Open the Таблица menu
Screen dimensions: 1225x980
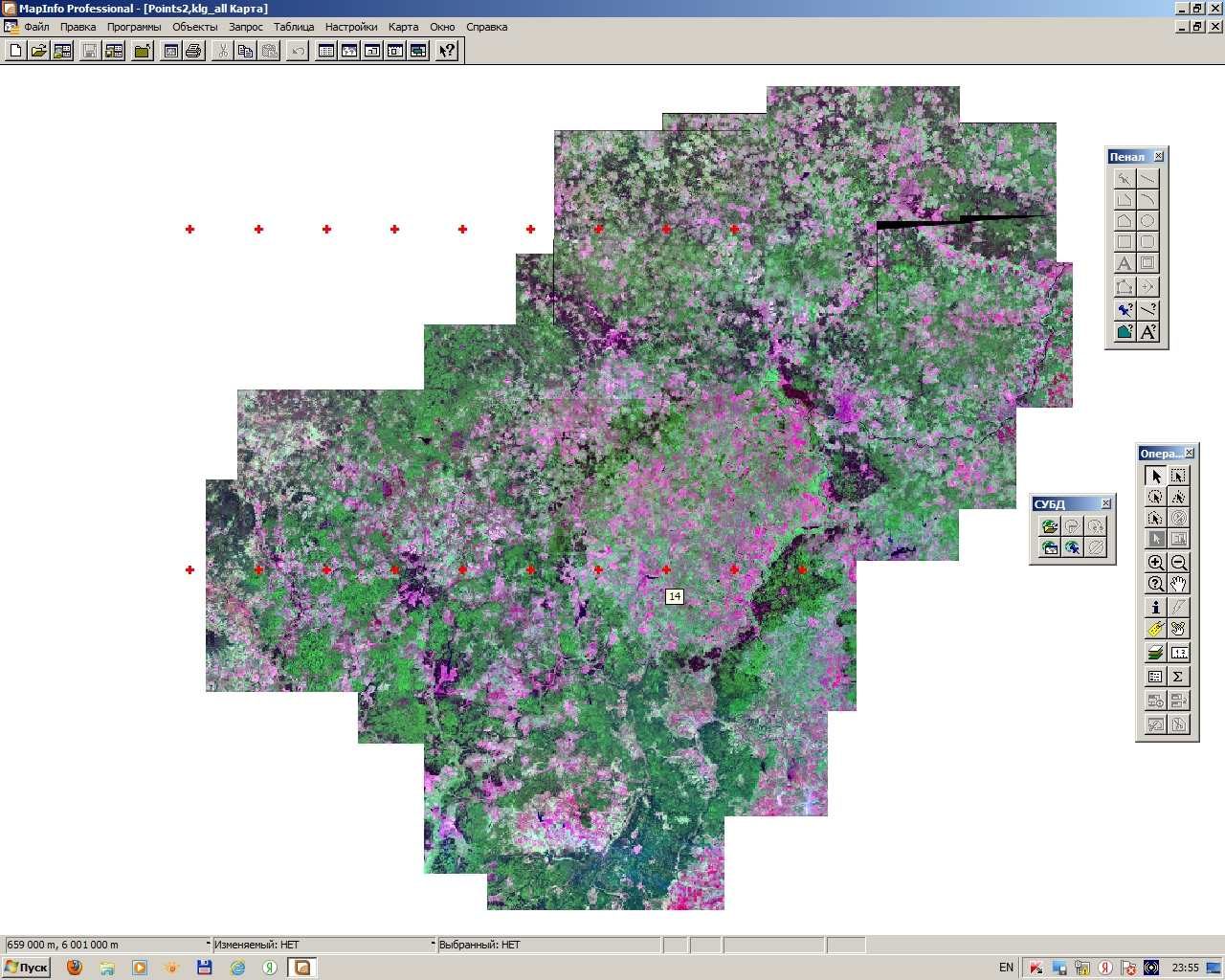[x=294, y=27]
